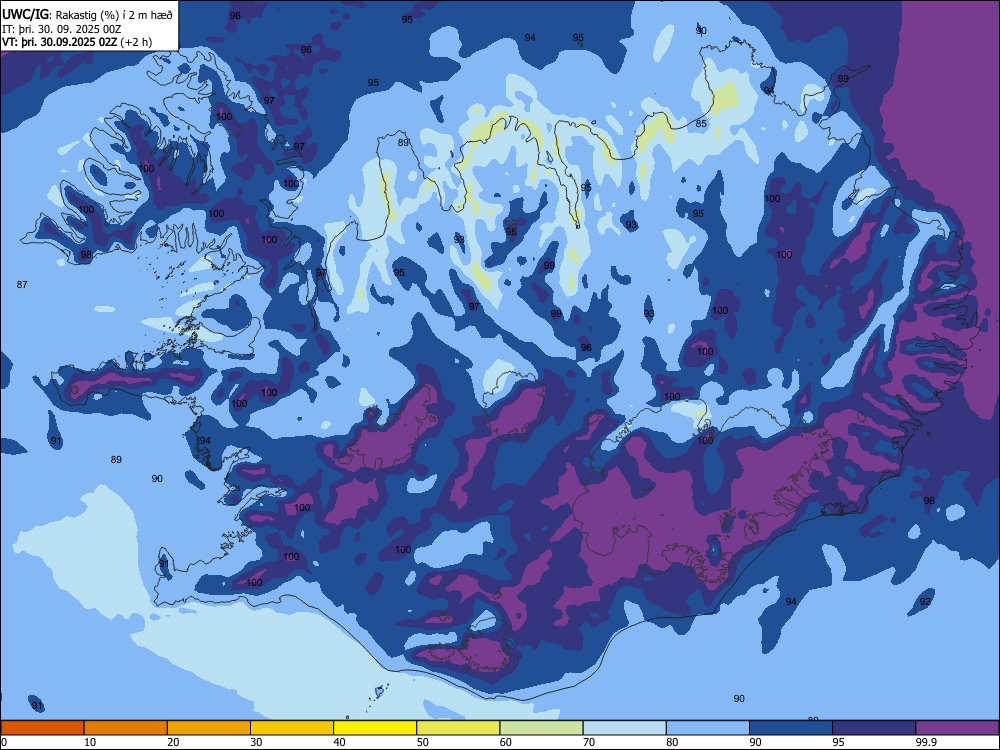Screen dimensions: 1000x750
Task: Click the dark blue 90–95 legend swatch
Action: click(791, 728)
